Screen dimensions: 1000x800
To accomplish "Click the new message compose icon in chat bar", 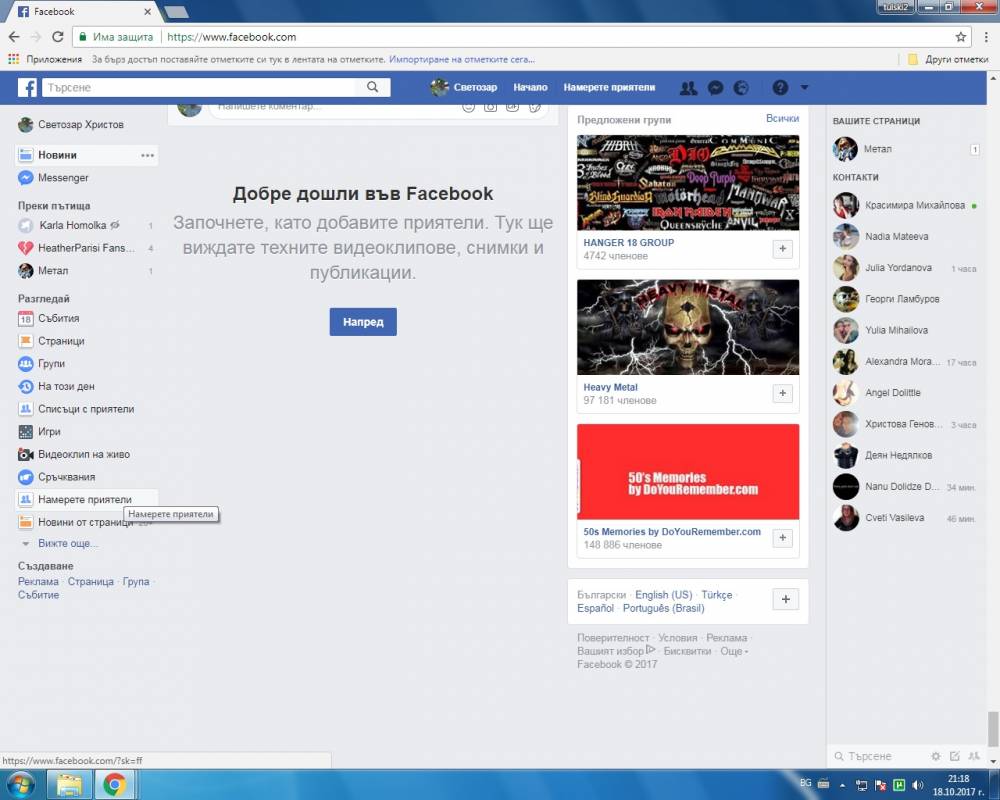I will click(x=955, y=756).
